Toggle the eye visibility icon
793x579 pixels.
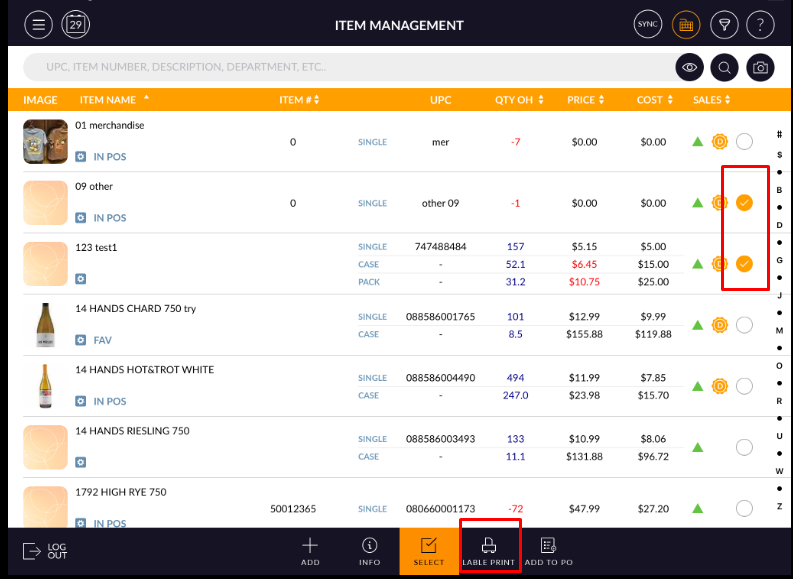point(688,68)
